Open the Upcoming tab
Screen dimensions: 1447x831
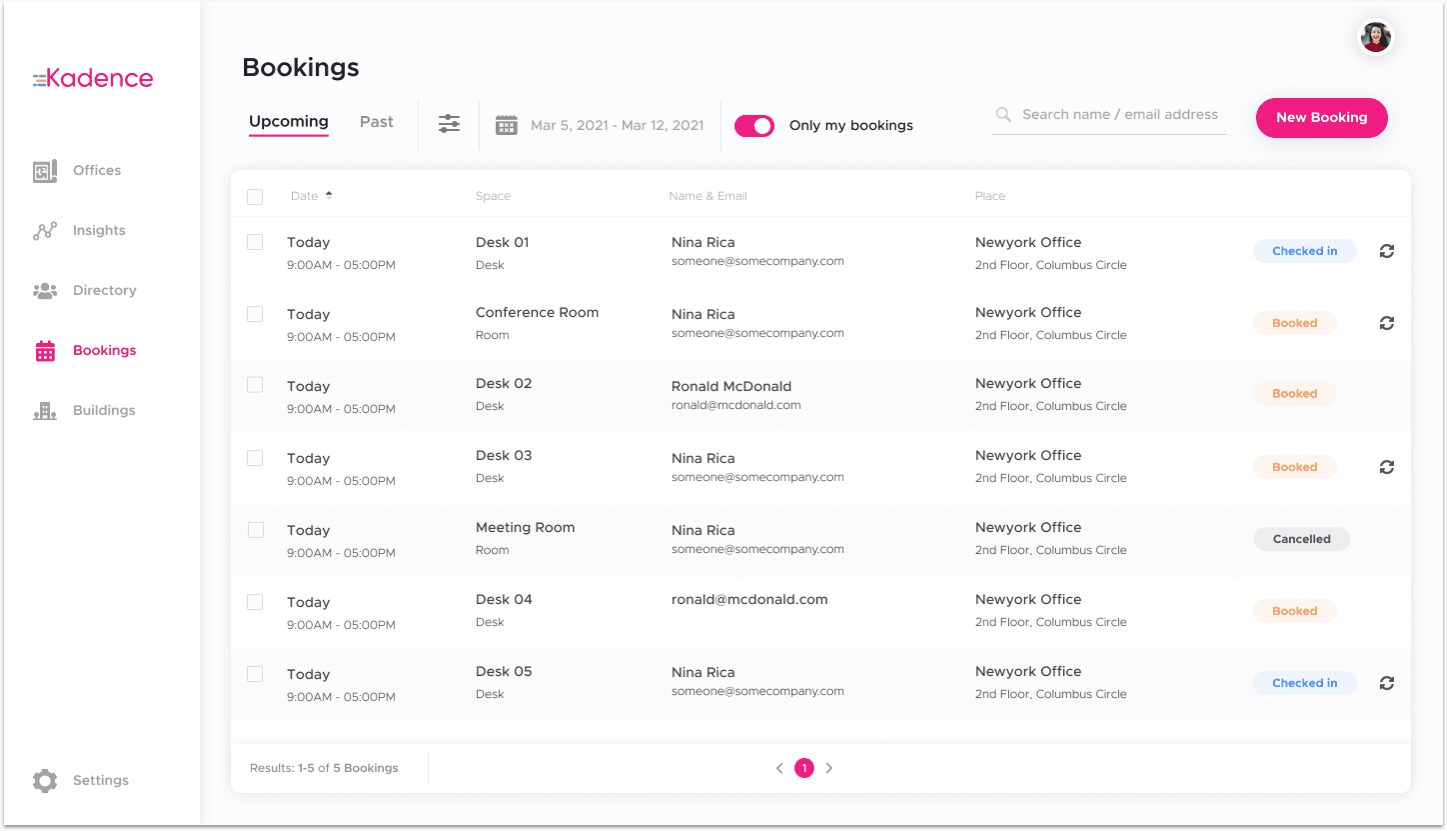[288, 121]
